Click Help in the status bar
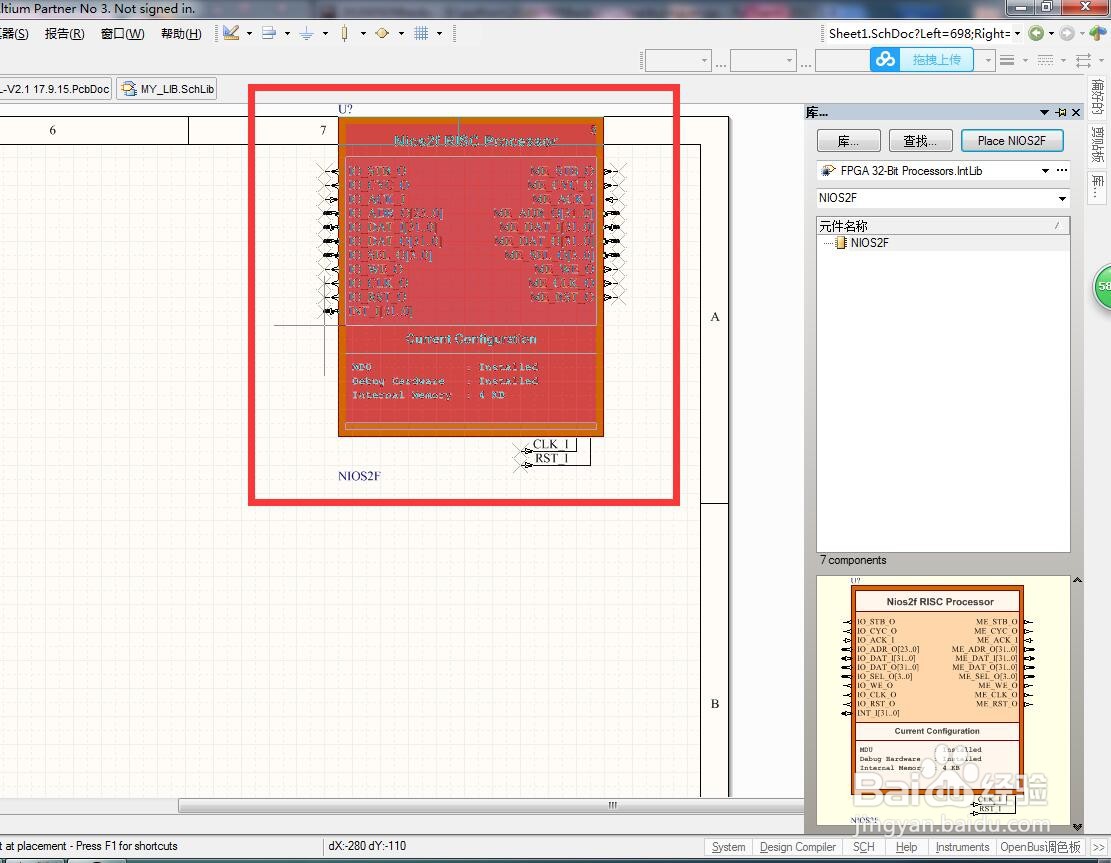1111x863 pixels. (x=906, y=847)
